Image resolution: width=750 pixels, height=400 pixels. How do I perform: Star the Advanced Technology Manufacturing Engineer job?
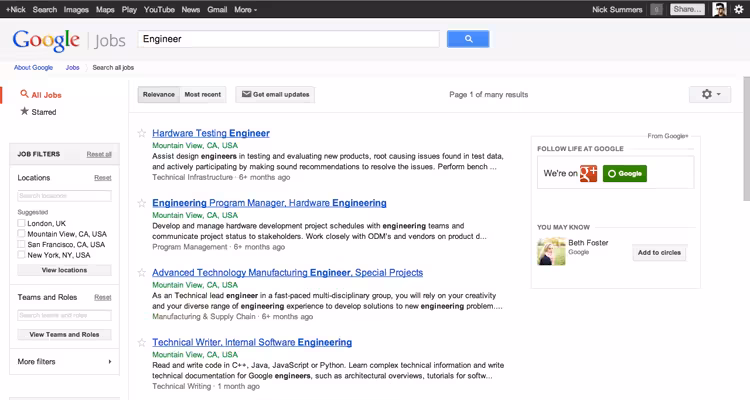point(142,273)
